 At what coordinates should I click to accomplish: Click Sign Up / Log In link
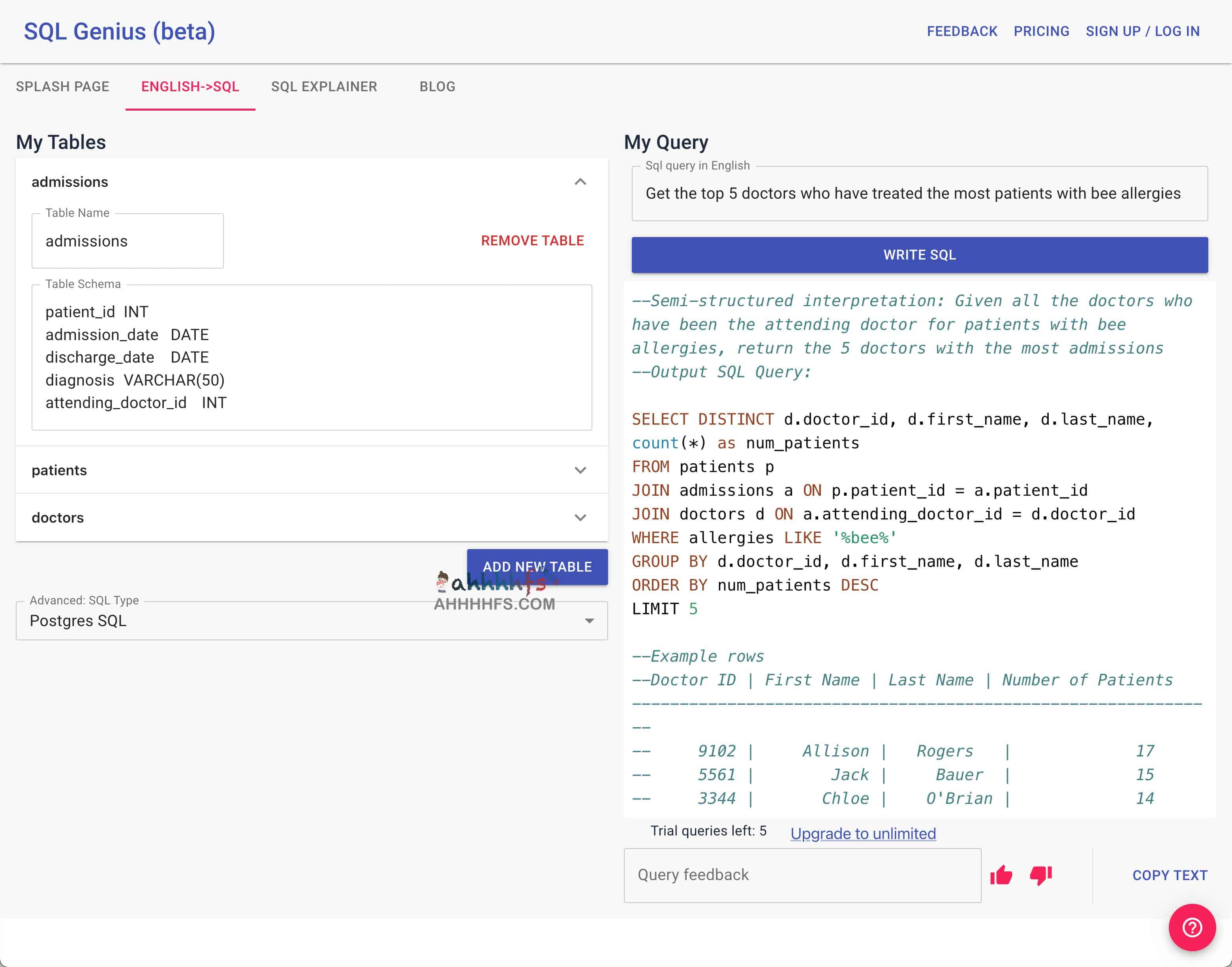[1143, 31]
